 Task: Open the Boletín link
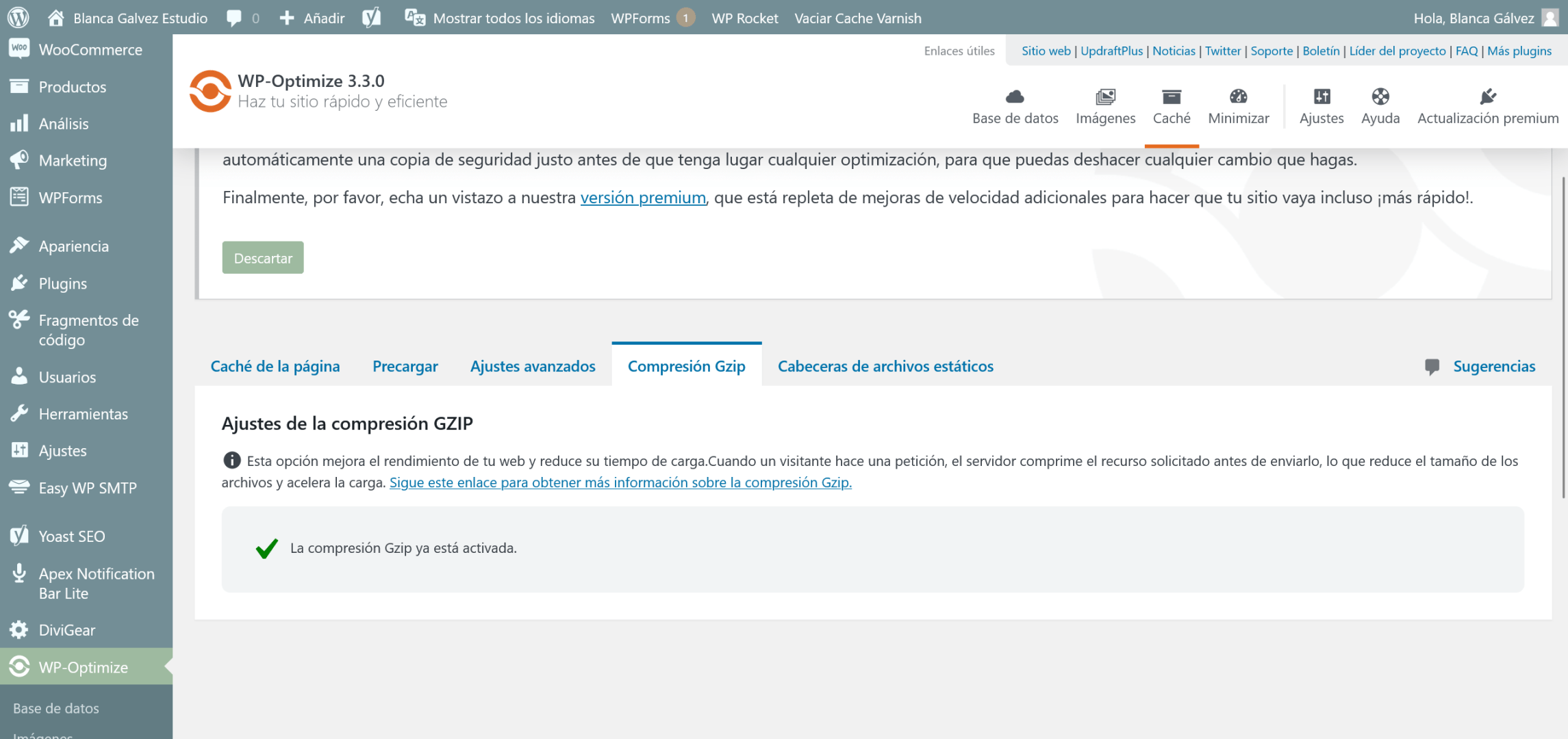click(1321, 51)
